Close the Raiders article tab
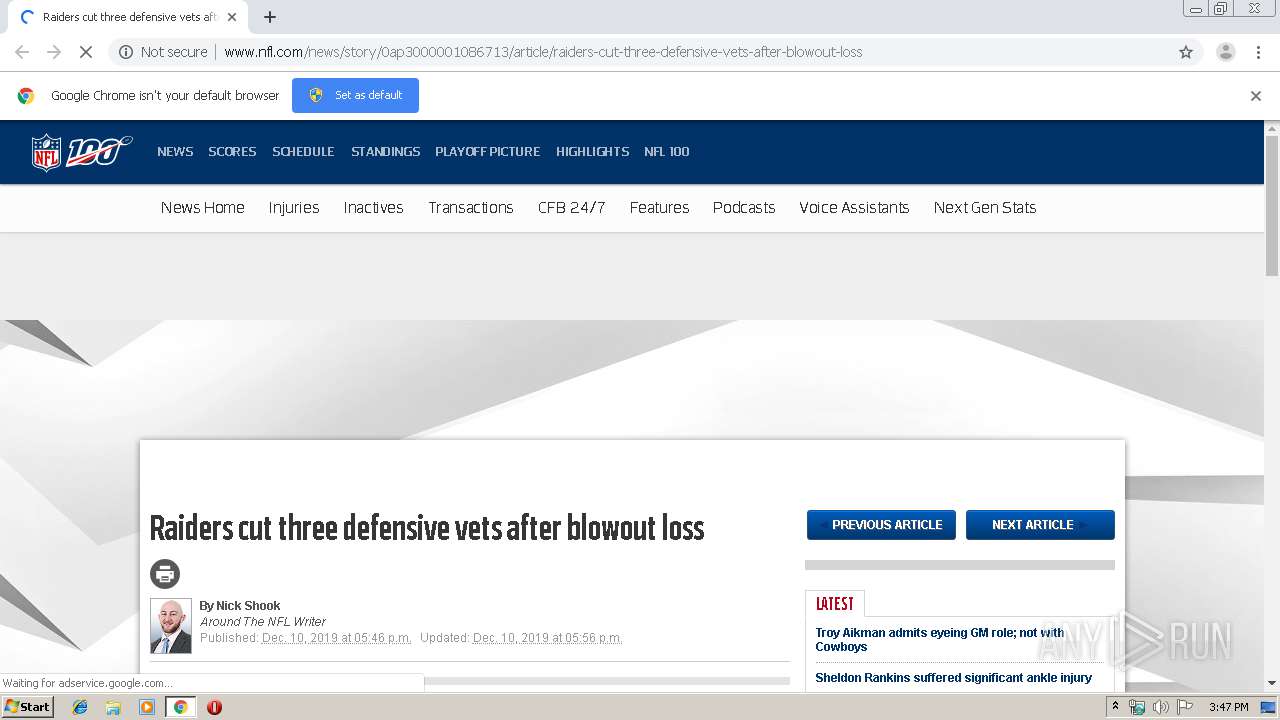The width and height of the screenshot is (1280, 720). (232, 17)
